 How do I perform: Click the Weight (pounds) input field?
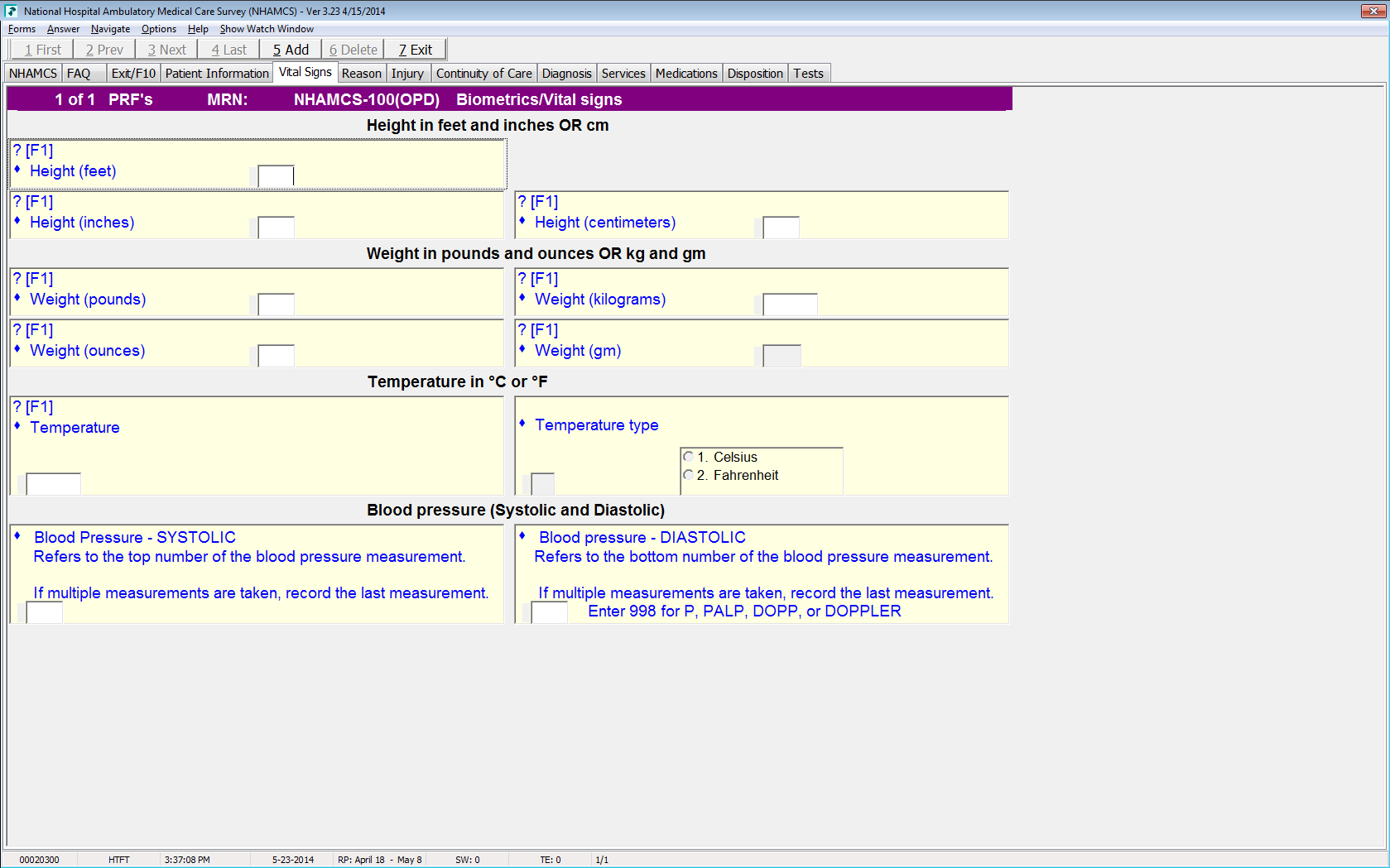(276, 305)
